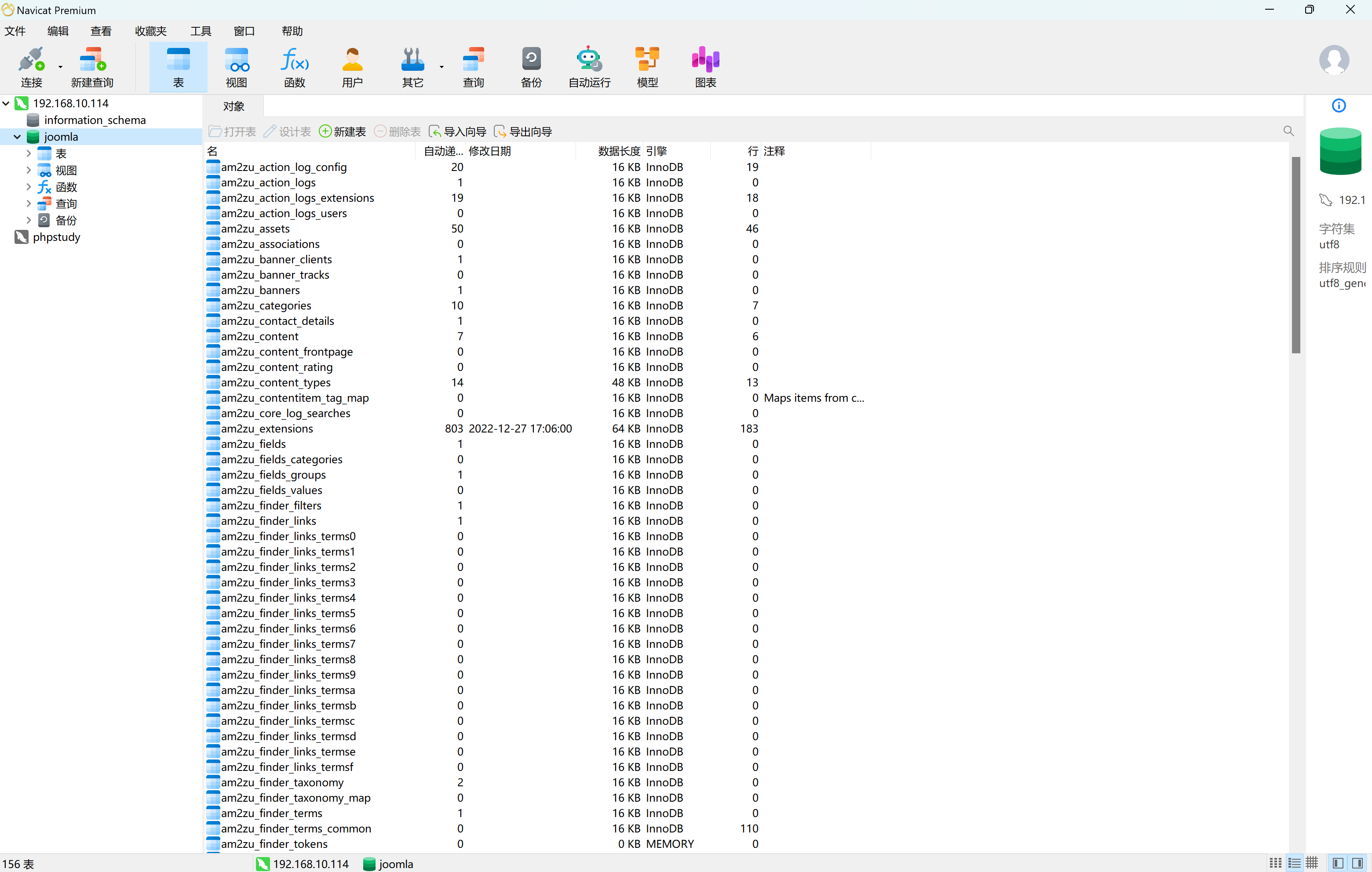The height and width of the screenshot is (872, 1372).
Task: Click the blue info icon in right panel
Action: click(1339, 105)
